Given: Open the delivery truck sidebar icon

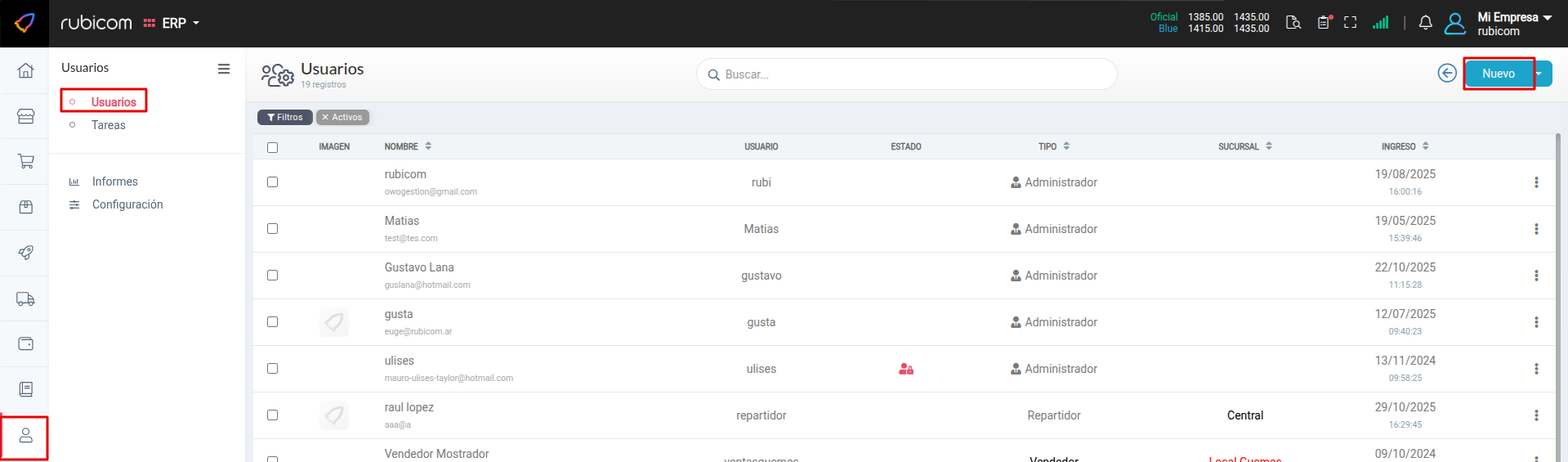Looking at the screenshot, I should [x=25, y=299].
